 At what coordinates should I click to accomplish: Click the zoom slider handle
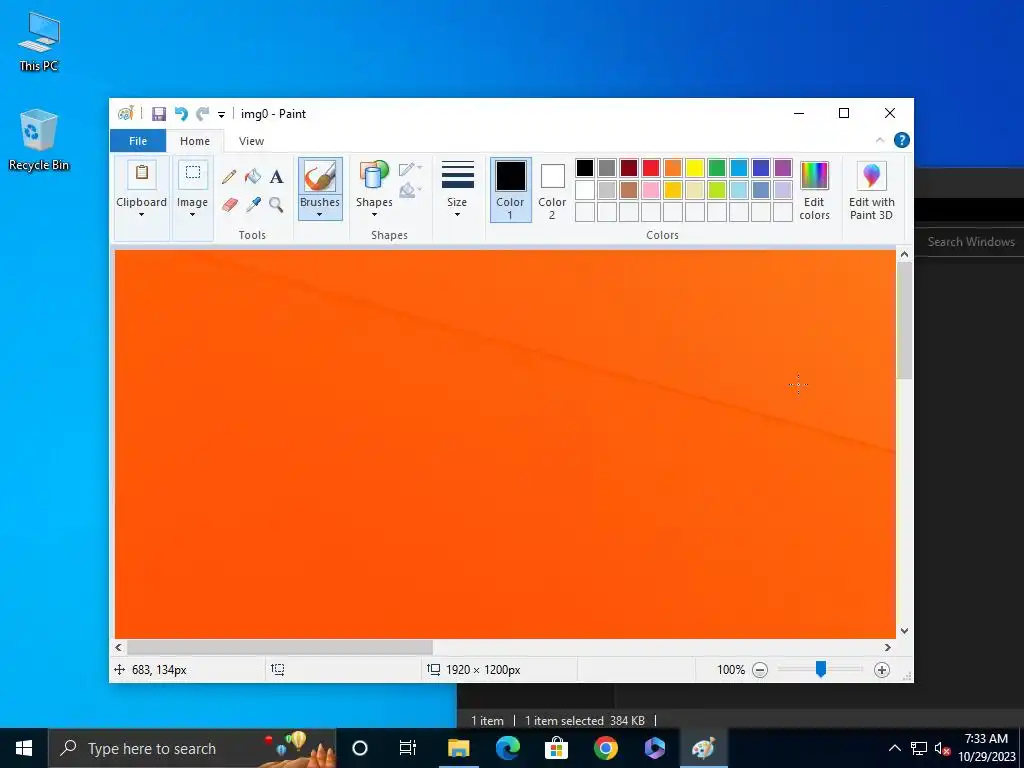coord(821,669)
